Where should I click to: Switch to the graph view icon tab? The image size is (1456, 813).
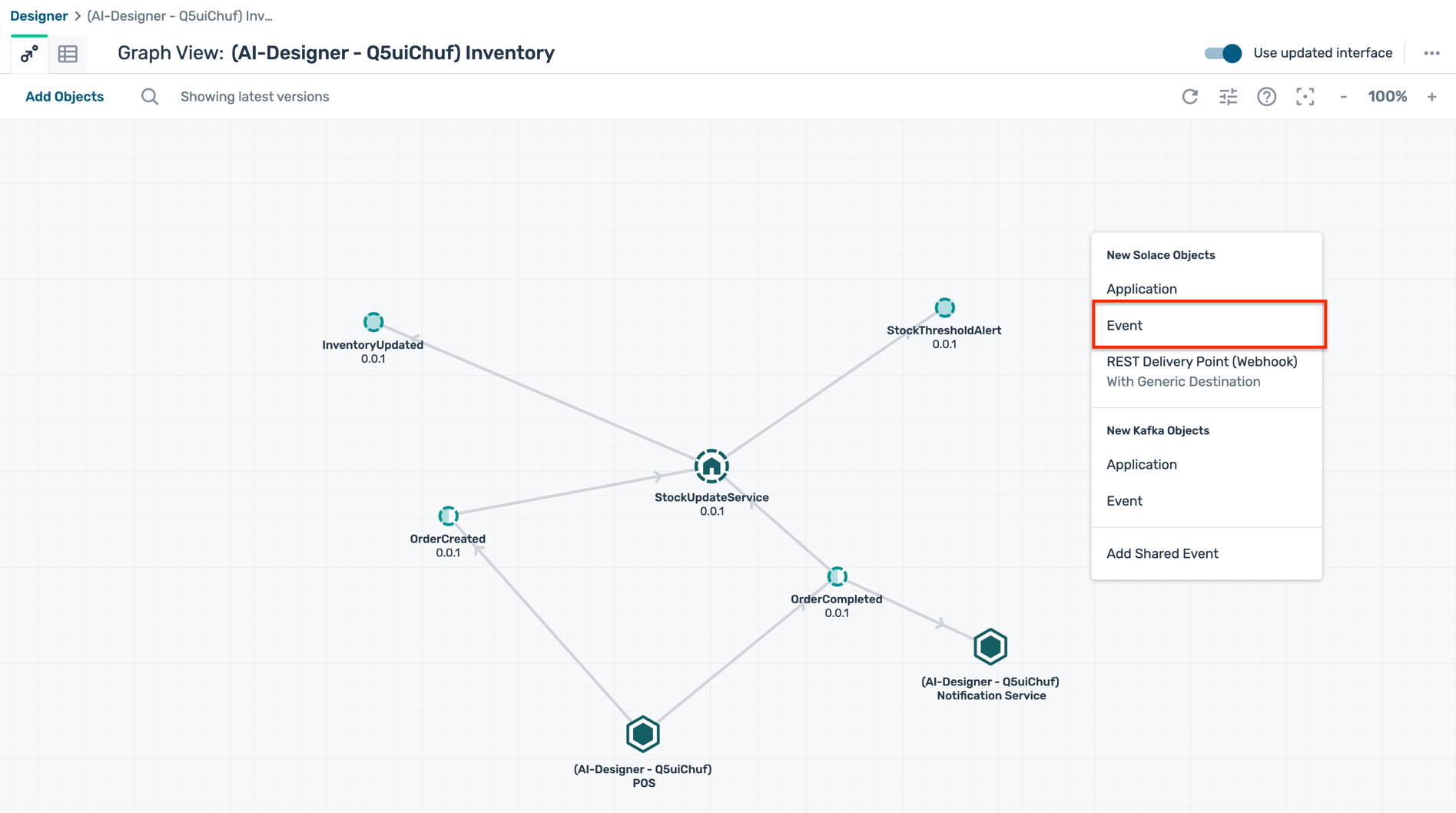29,54
